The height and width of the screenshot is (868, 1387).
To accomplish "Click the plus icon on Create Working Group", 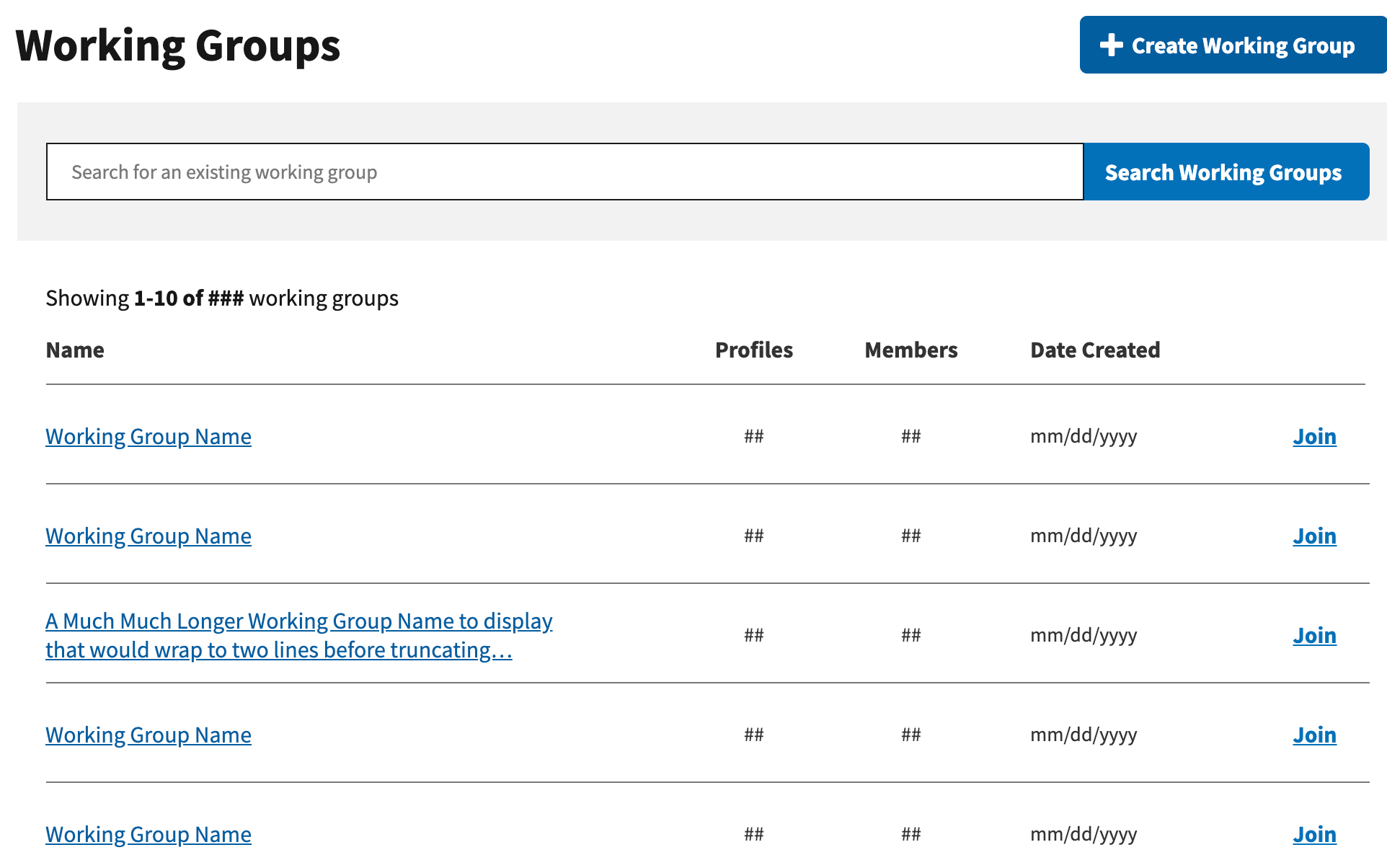I will (x=1111, y=45).
